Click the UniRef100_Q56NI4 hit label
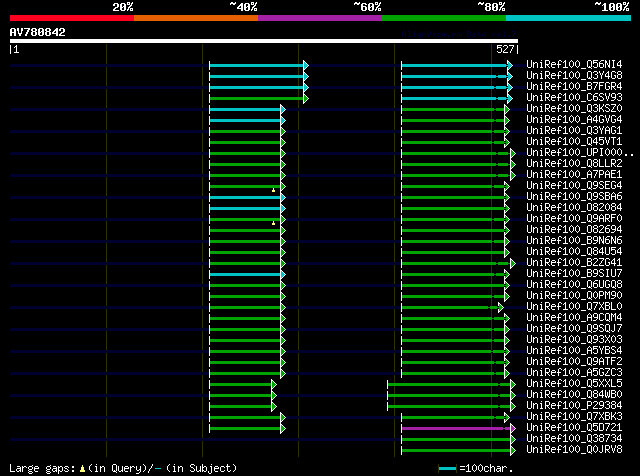640x476 pixels. tap(574, 65)
